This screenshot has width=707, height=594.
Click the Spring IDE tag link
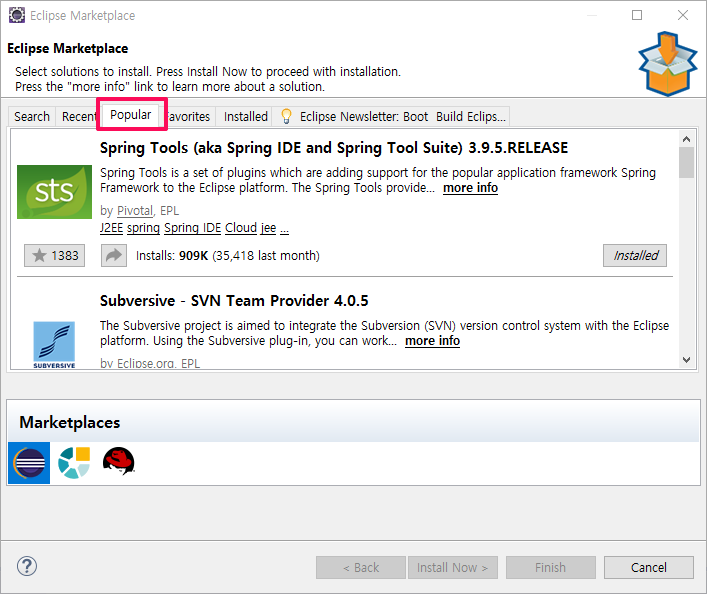point(193,228)
